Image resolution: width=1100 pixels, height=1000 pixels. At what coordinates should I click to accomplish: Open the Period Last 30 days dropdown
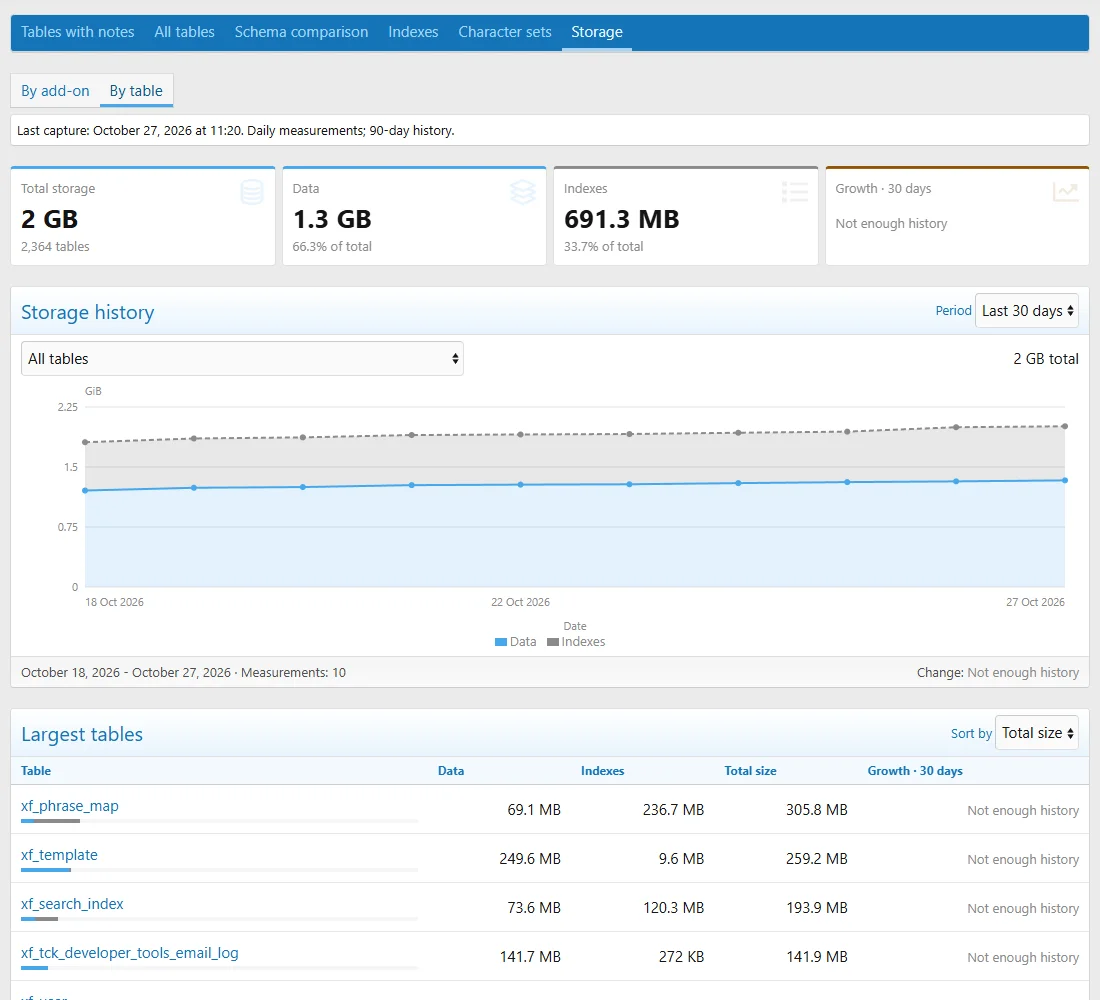pos(1027,311)
